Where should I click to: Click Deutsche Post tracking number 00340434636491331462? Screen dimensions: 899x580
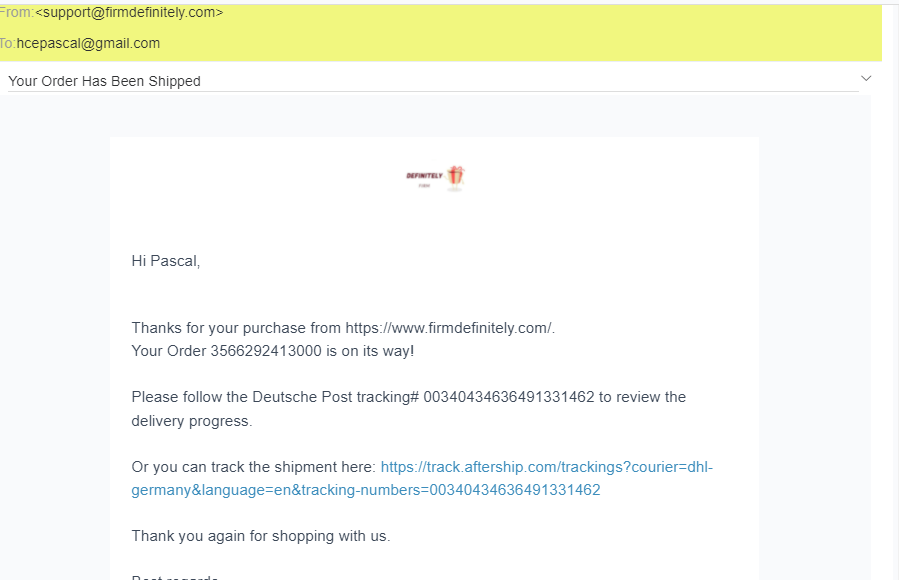tap(509, 397)
